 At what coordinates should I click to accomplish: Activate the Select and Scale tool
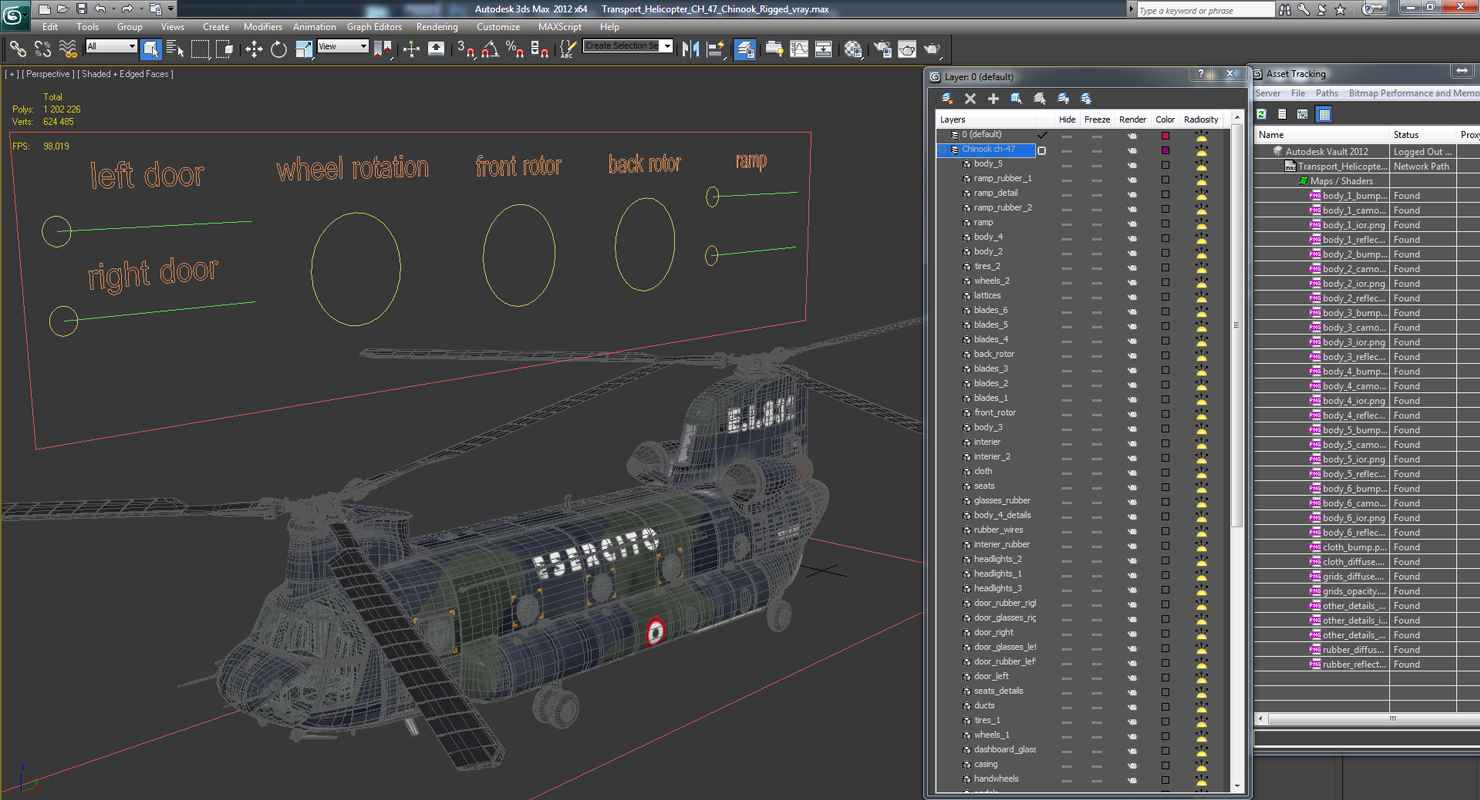[x=303, y=48]
